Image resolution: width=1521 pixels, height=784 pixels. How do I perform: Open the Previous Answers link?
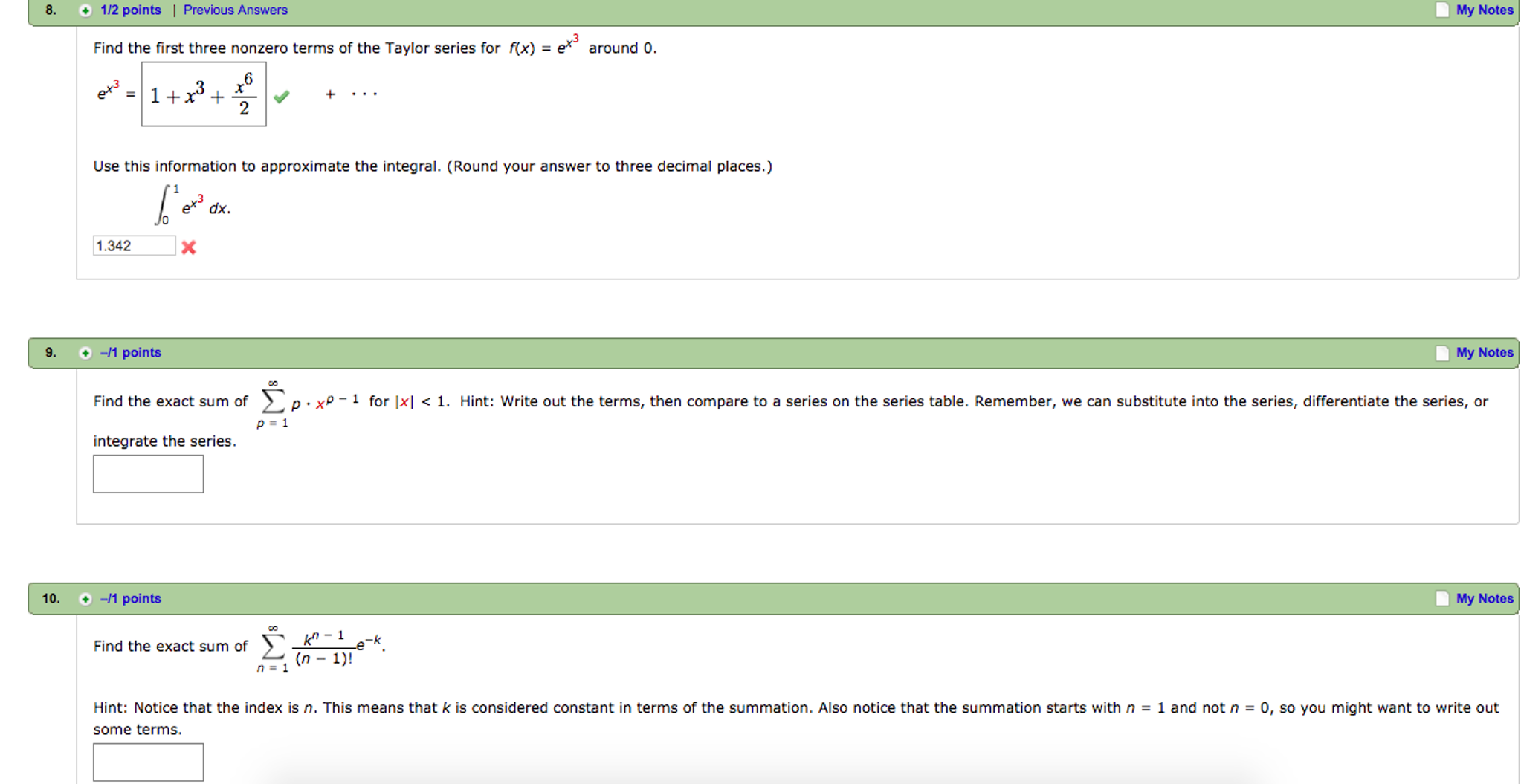[234, 10]
